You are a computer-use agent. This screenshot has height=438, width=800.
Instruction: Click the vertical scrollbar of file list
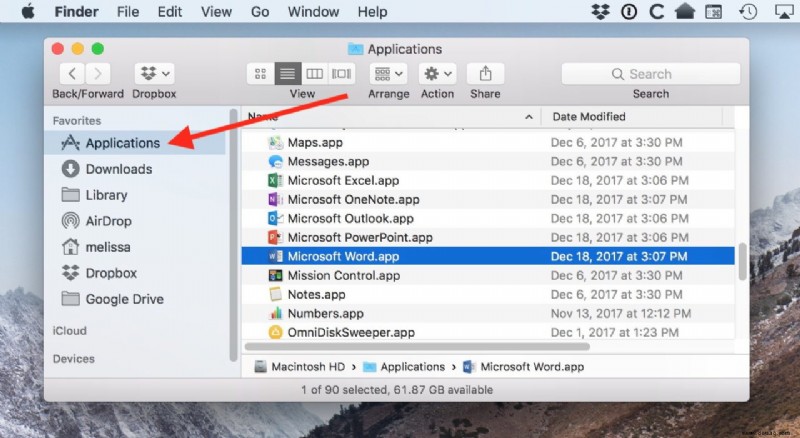point(742,261)
